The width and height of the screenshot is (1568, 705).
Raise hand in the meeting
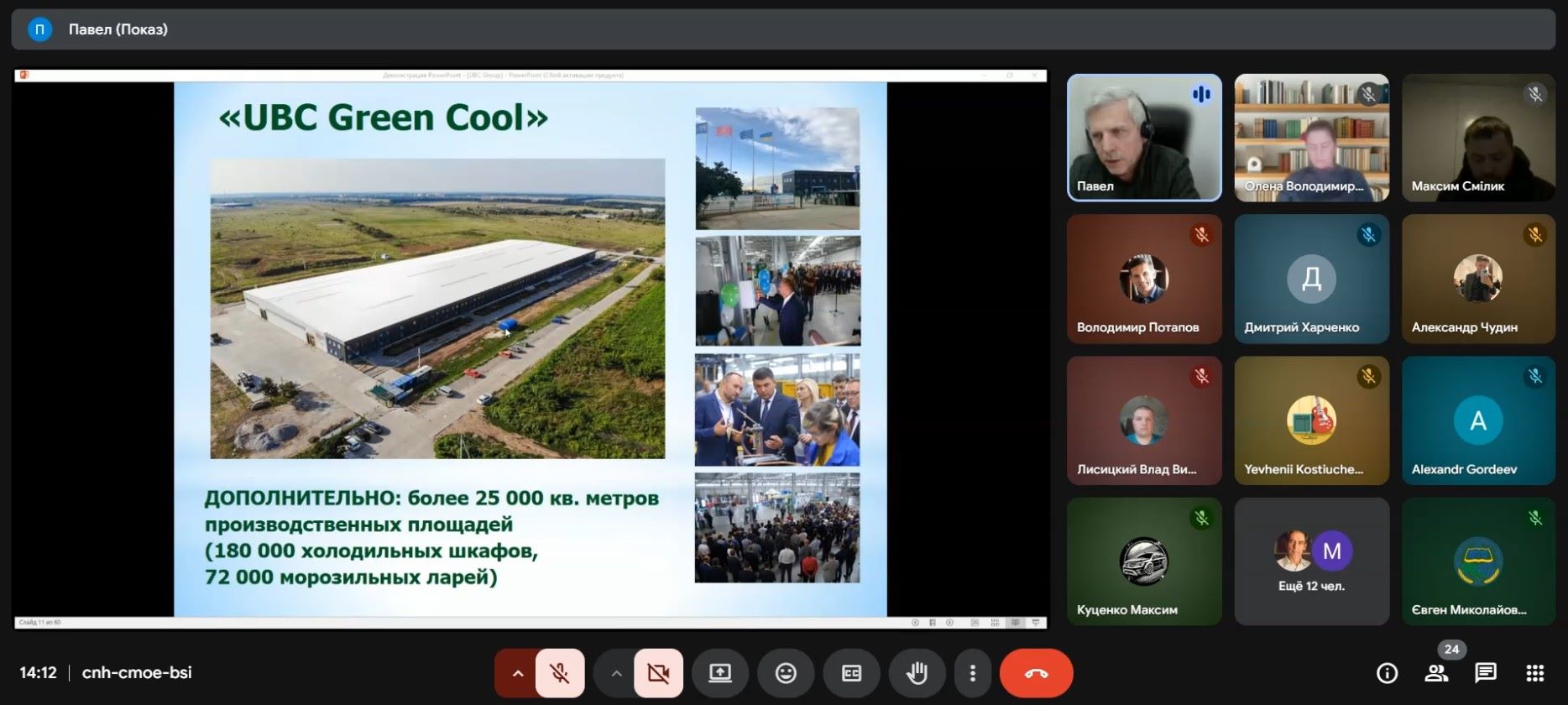(917, 673)
